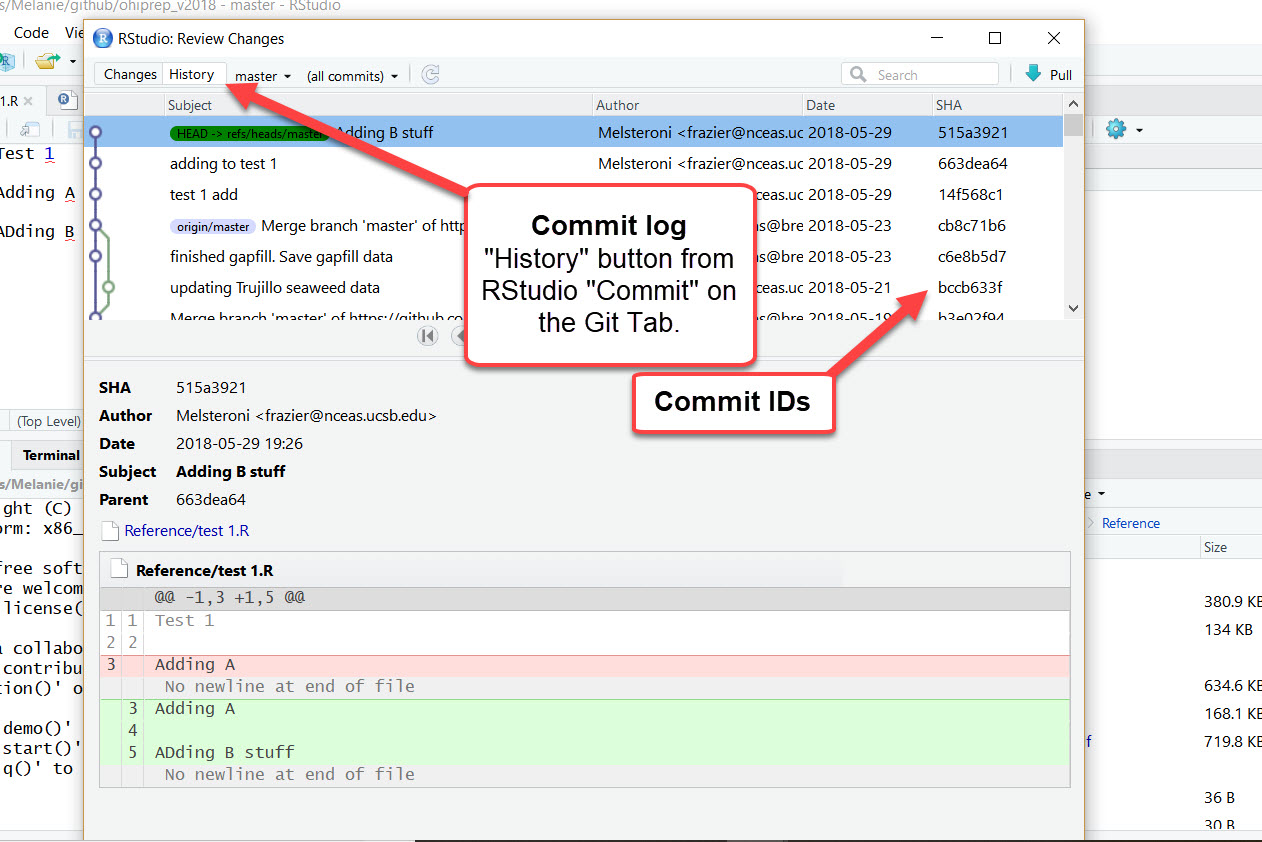Open the Reference/test 1.R file link
This screenshot has width=1262, height=842.
coord(186,530)
